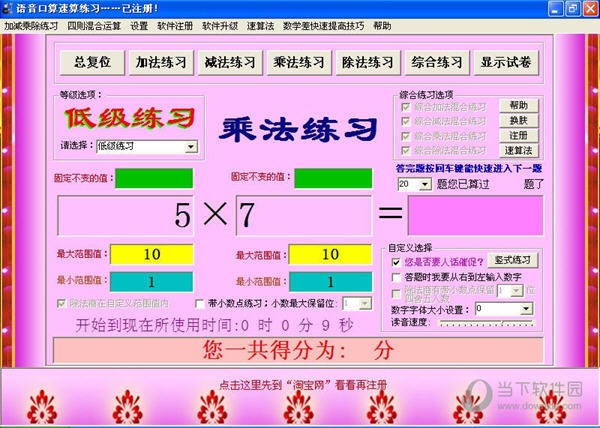This screenshot has width=600, height=428.
Task: Open 数字字体大小设置 dropdown
Action: [x=527, y=309]
